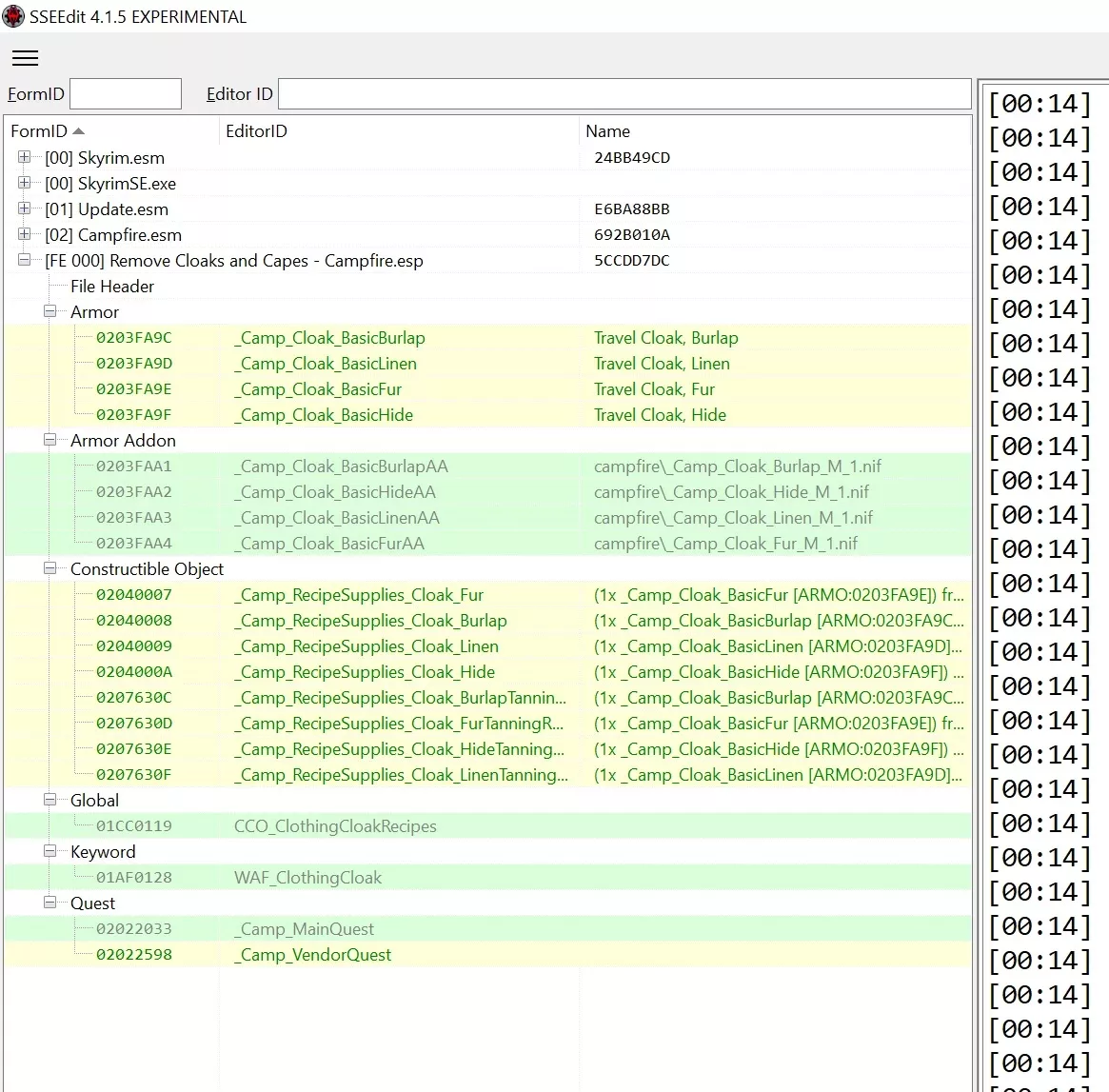Collapse the Global group
Screen dimensions: 1109x1092
50,799
